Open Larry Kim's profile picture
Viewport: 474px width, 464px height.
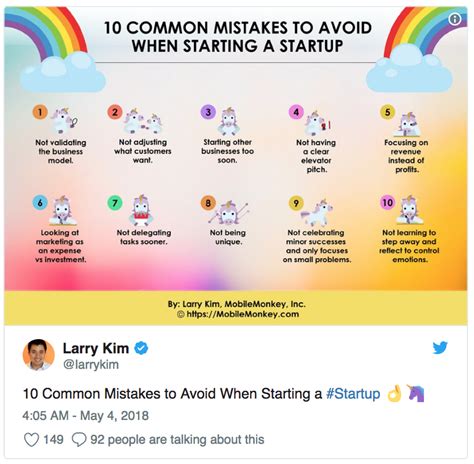[x=39, y=355]
